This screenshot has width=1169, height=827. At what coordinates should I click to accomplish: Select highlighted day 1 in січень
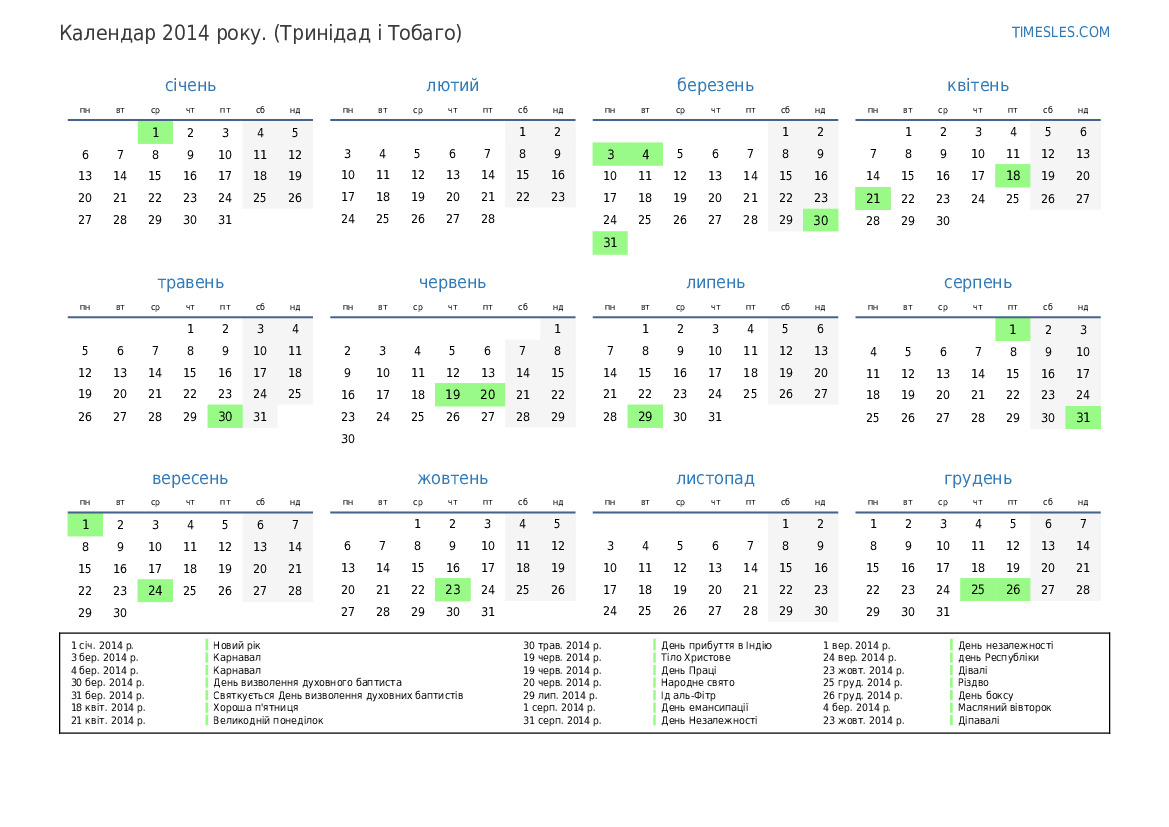coord(155,133)
